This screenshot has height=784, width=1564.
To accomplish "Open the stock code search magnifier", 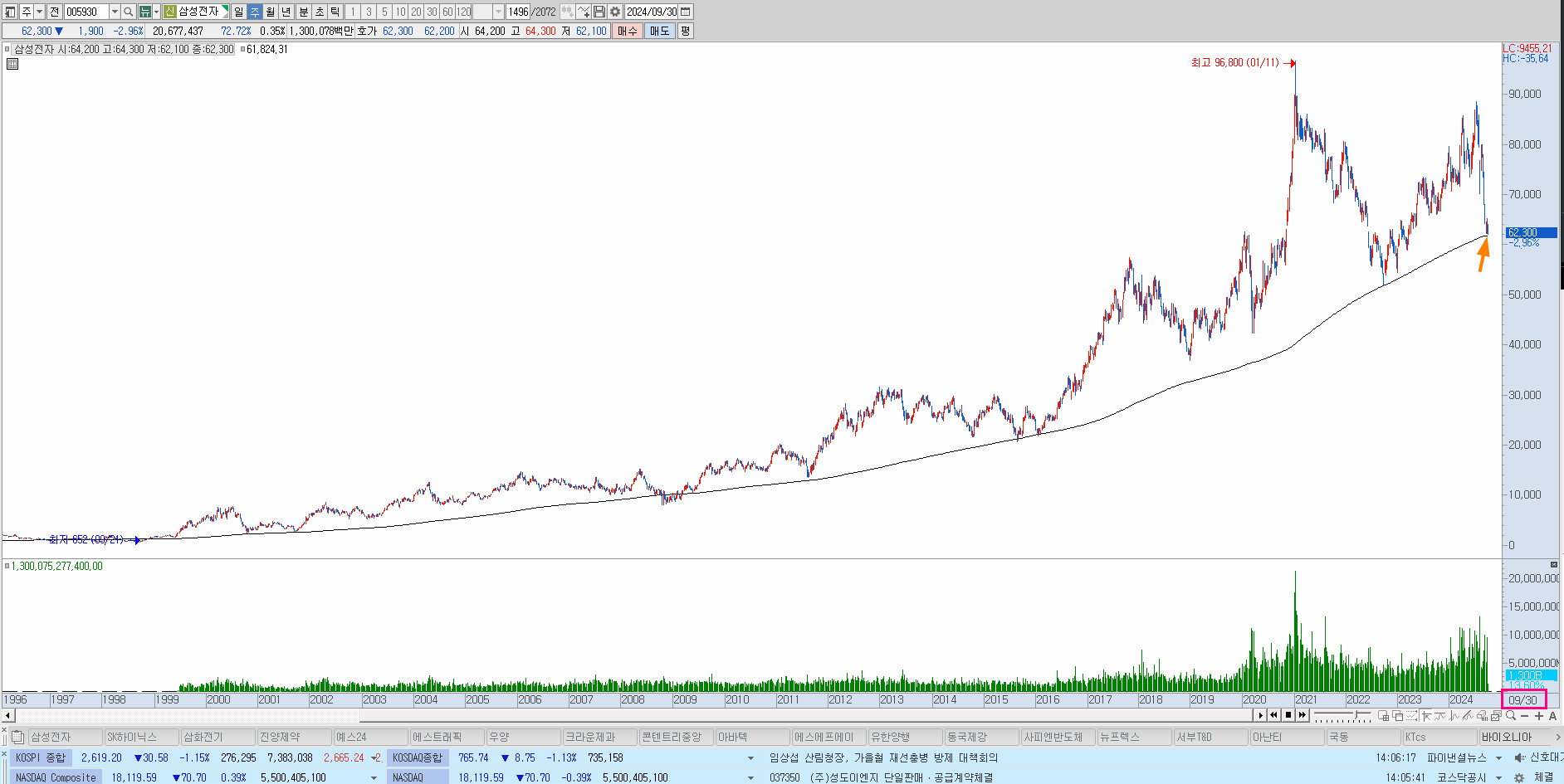I will (128, 12).
